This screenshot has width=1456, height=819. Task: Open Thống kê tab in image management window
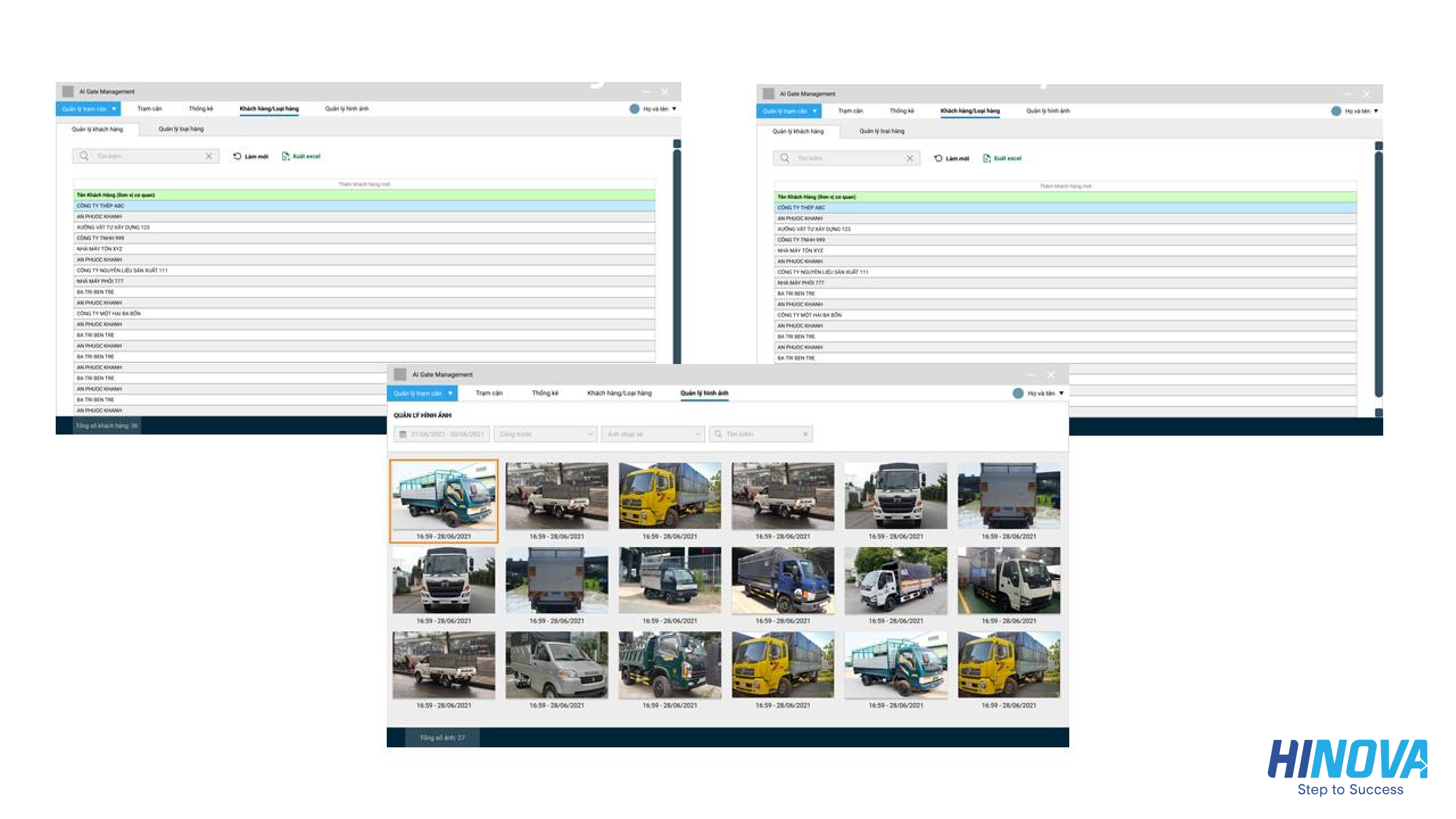pyautogui.click(x=545, y=394)
